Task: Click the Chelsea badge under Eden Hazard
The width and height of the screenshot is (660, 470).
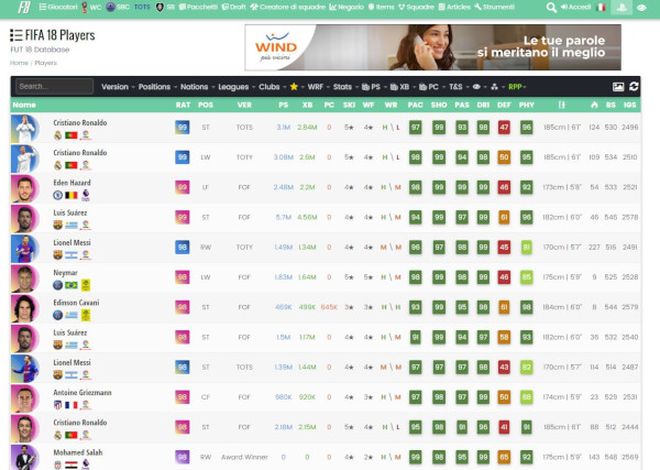Action: (58, 195)
